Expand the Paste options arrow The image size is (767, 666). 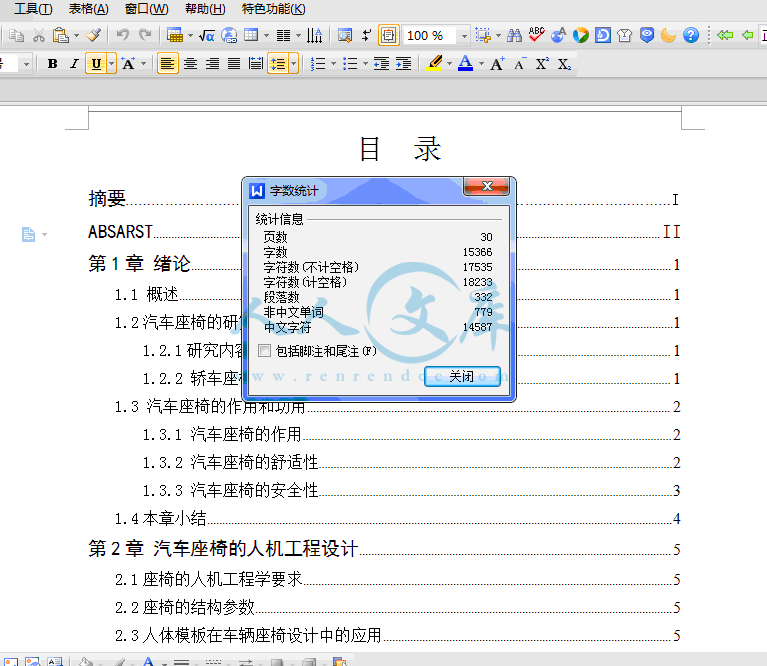pos(76,36)
